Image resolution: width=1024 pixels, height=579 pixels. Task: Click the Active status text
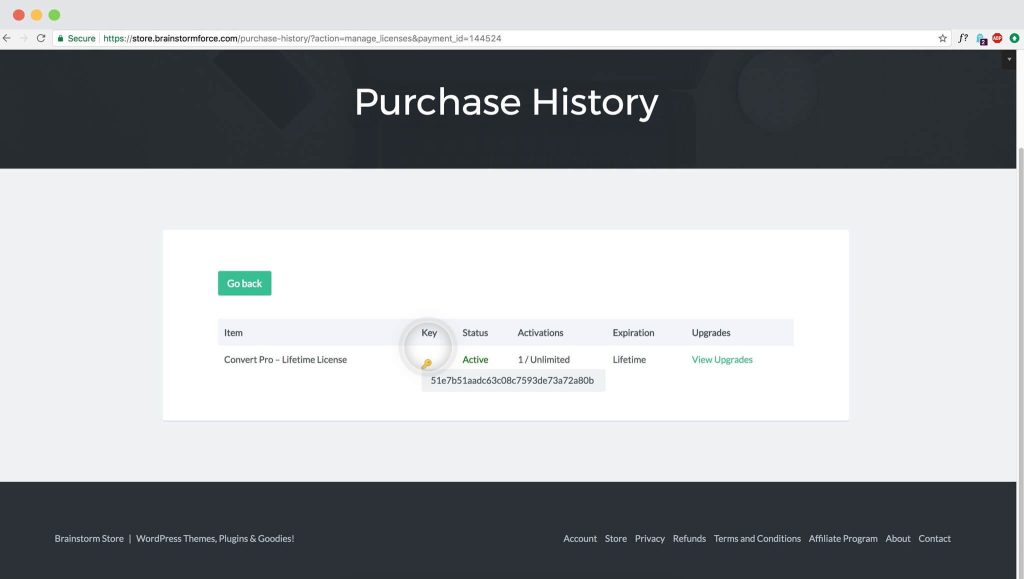tap(475, 360)
